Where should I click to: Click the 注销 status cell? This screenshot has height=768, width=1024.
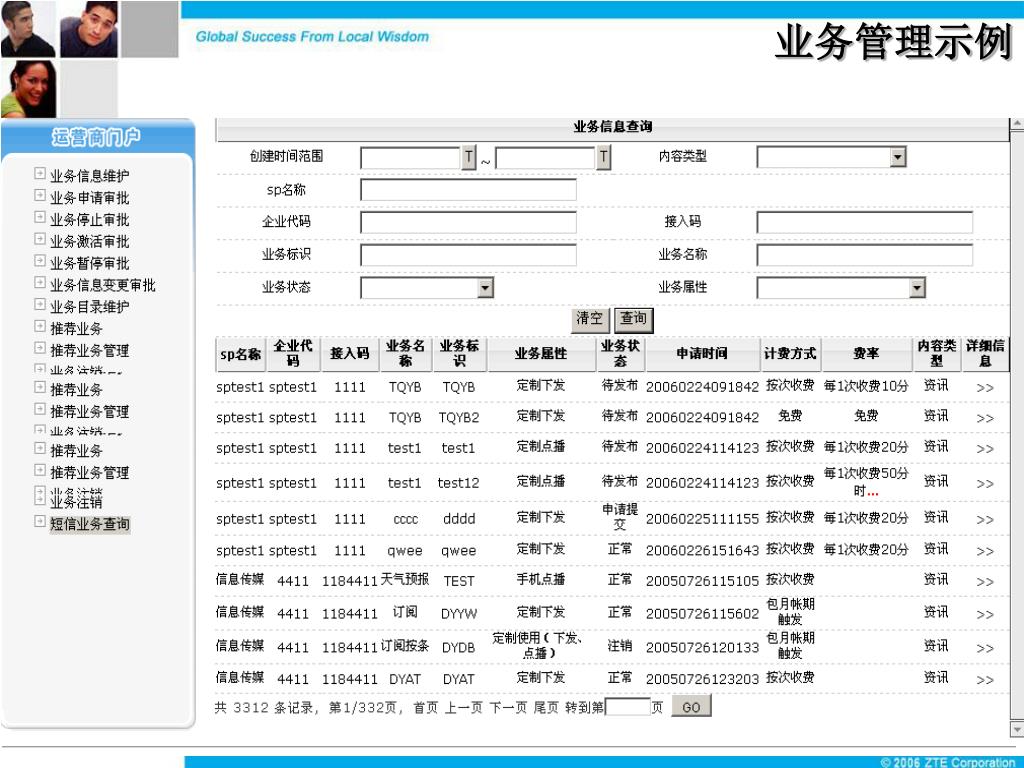620,647
